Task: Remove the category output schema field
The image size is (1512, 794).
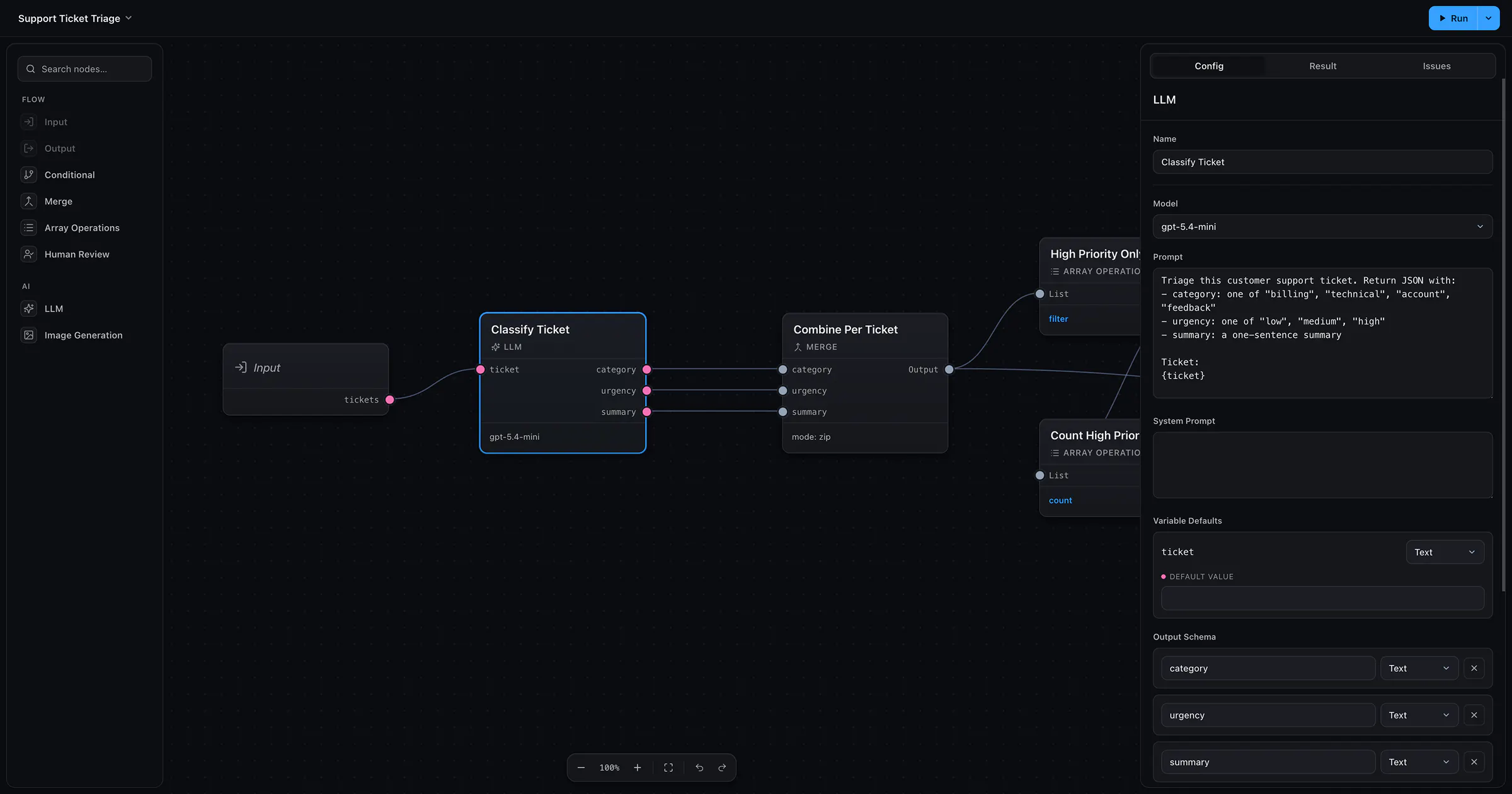Action: tap(1474, 668)
